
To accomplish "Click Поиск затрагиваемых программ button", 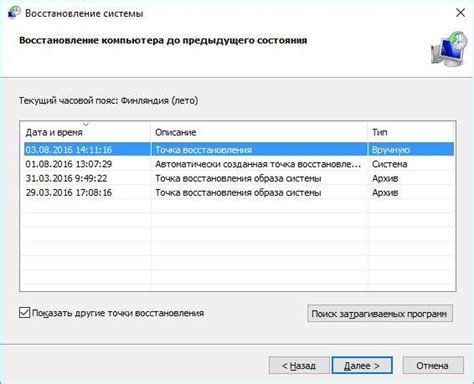I will (380, 313).
